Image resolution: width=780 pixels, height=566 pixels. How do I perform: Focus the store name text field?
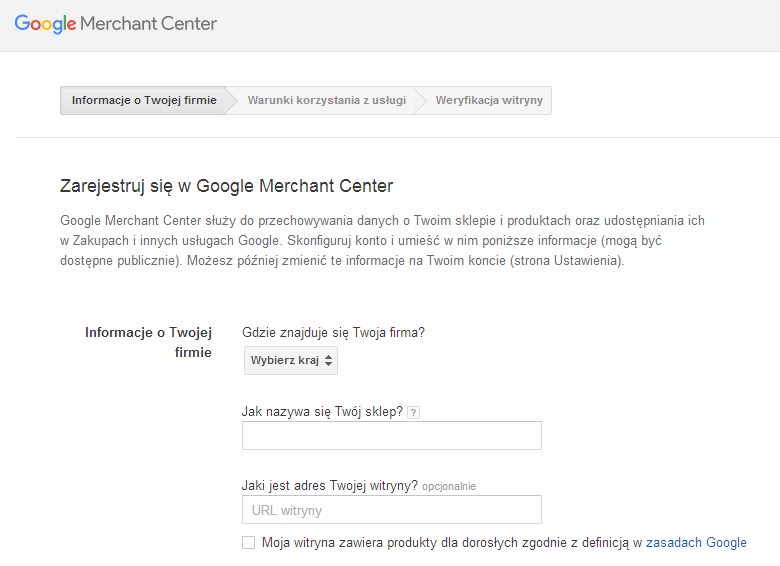point(391,436)
